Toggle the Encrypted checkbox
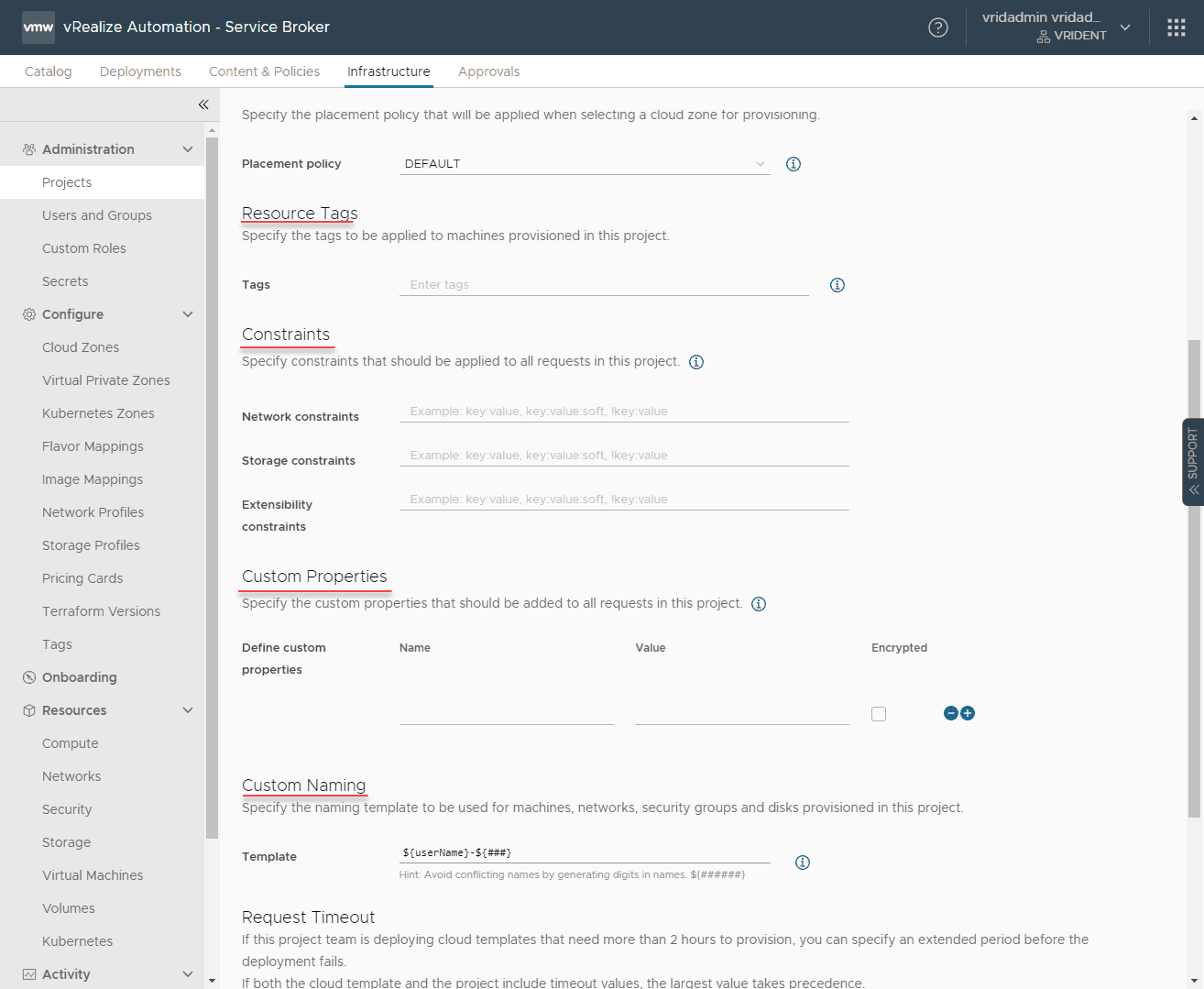The image size is (1204, 989). [879, 714]
